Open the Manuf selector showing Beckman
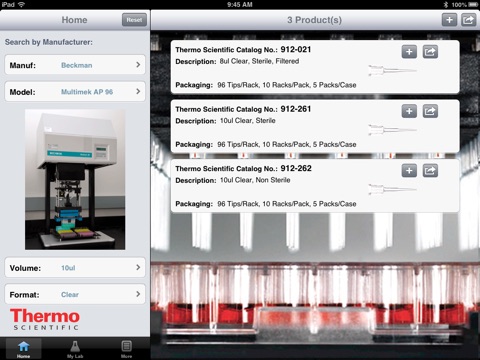This screenshot has height=360, width=480. (x=75, y=65)
